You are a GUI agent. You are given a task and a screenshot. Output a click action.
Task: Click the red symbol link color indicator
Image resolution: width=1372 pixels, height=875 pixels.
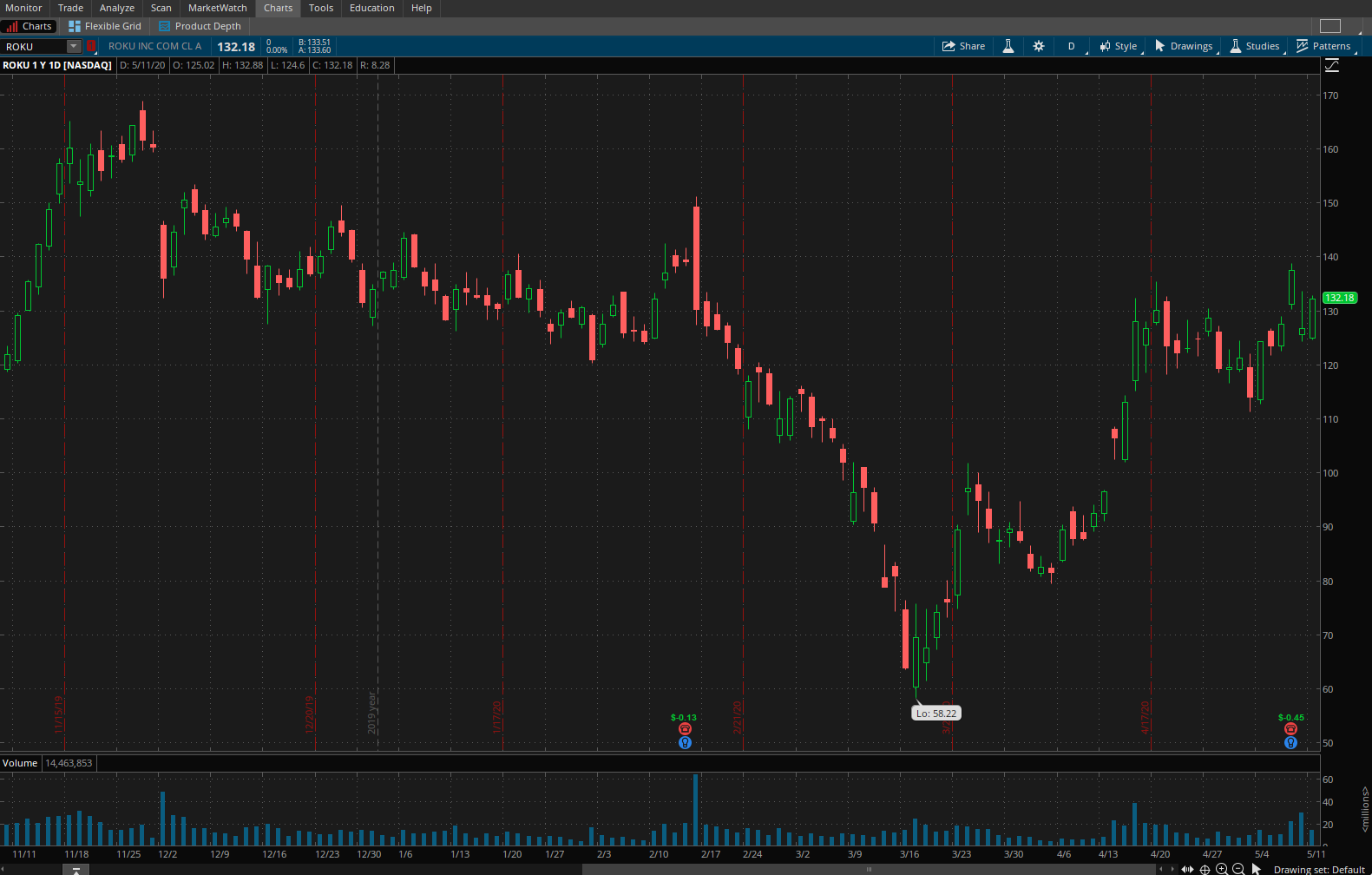(91, 46)
